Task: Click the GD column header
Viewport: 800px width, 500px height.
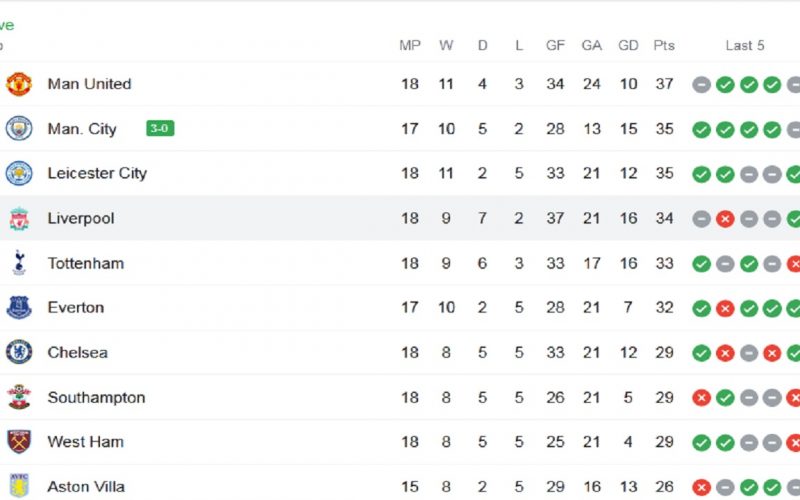Action: click(628, 45)
